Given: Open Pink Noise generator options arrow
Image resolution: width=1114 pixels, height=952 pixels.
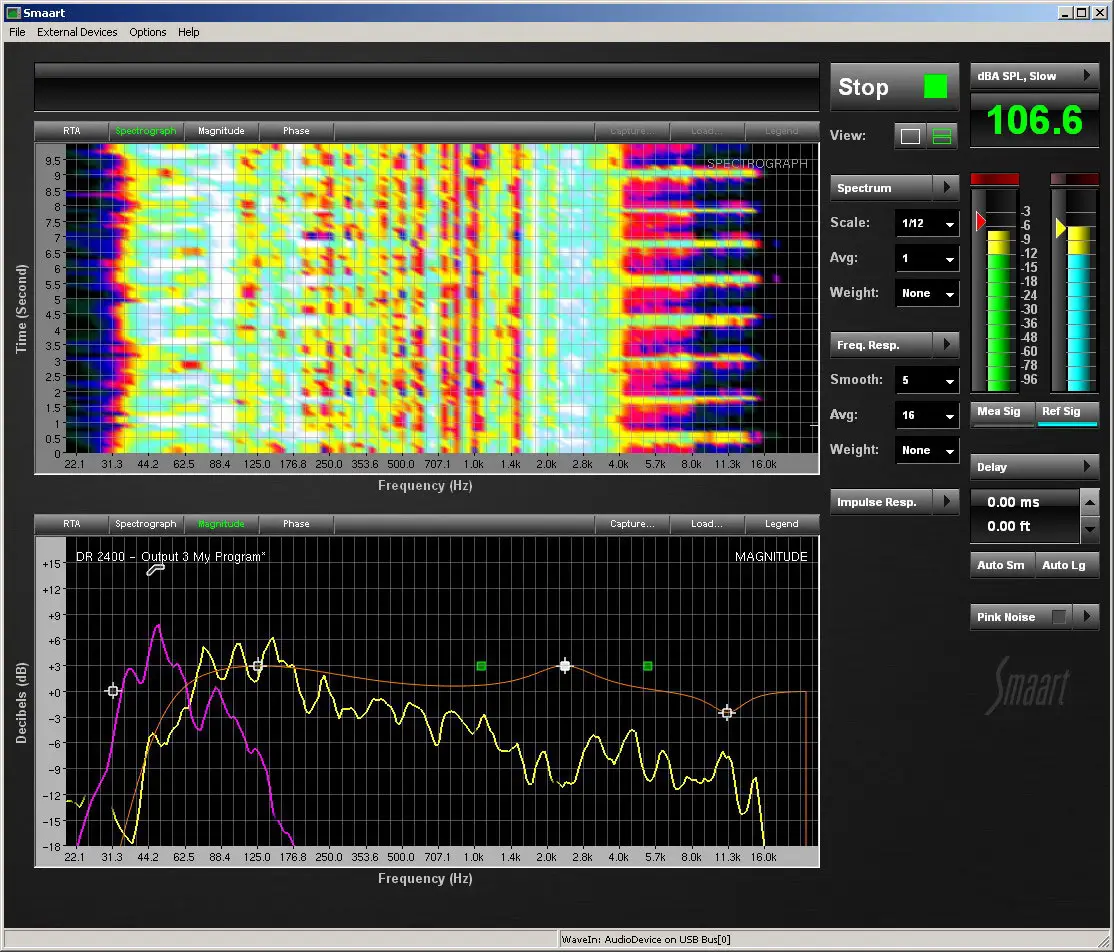Looking at the screenshot, I should pyautogui.click(x=1086, y=617).
